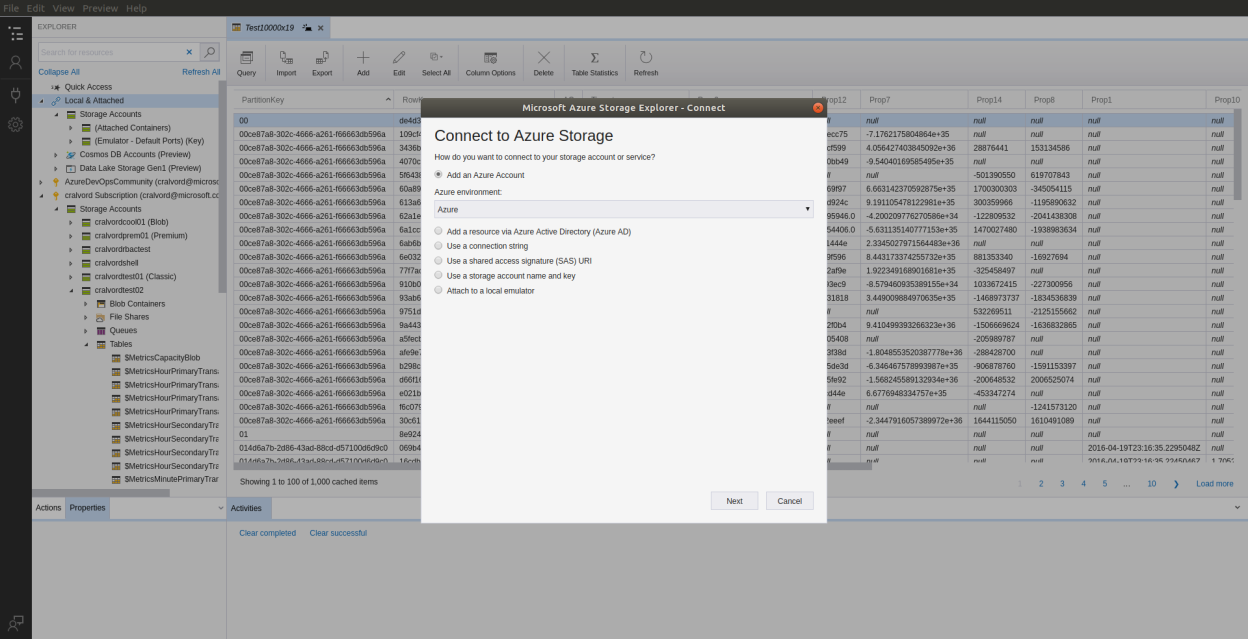The height and width of the screenshot is (639, 1248).
Task: Switch to the Properties tab
Action: point(88,508)
